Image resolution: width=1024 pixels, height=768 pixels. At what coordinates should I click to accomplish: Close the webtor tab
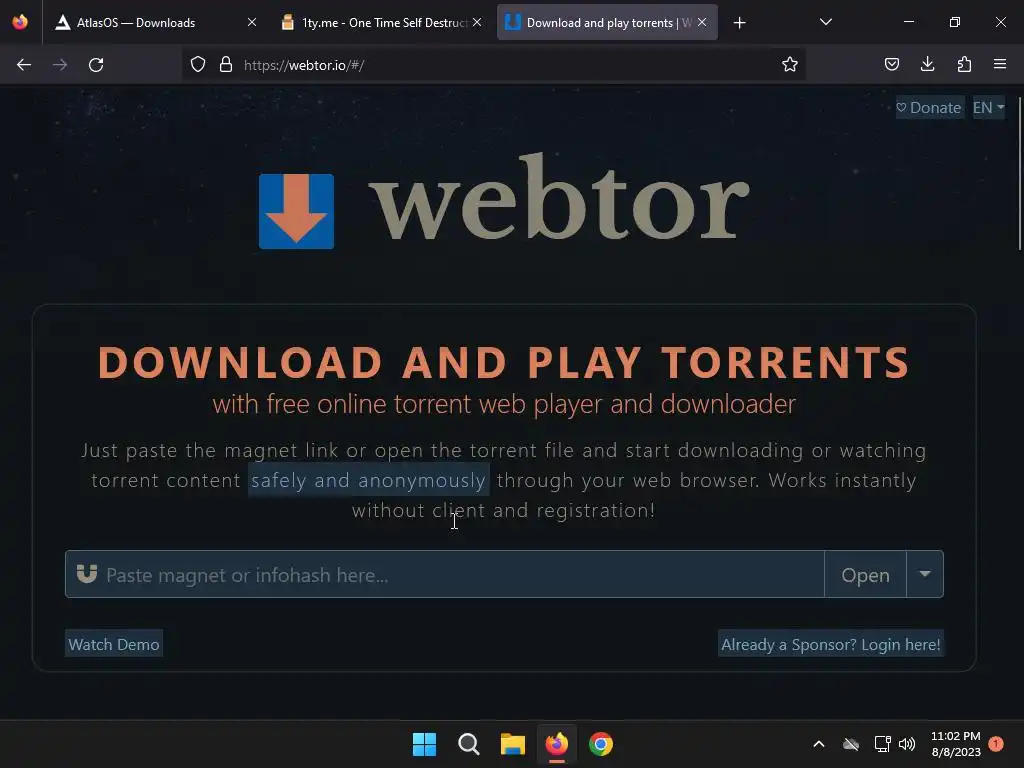(702, 22)
